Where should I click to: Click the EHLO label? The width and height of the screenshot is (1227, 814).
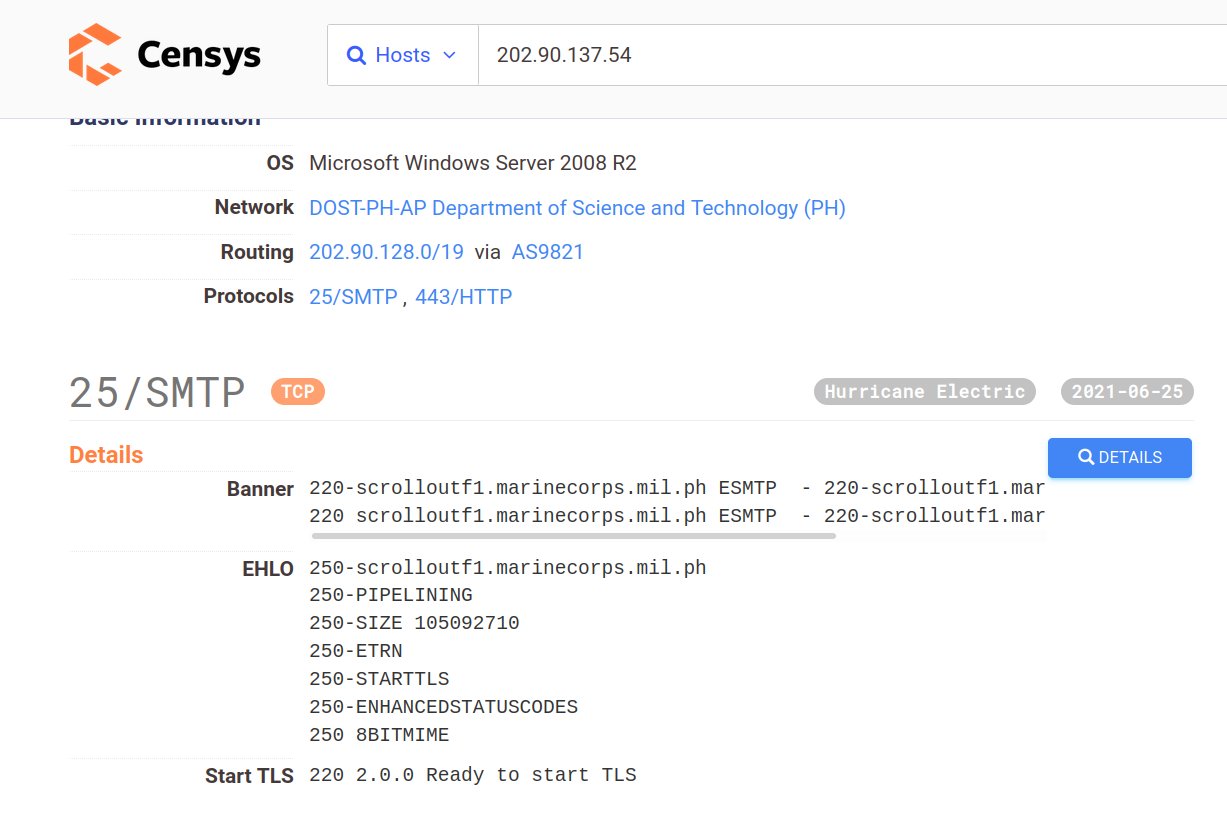tap(268, 569)
